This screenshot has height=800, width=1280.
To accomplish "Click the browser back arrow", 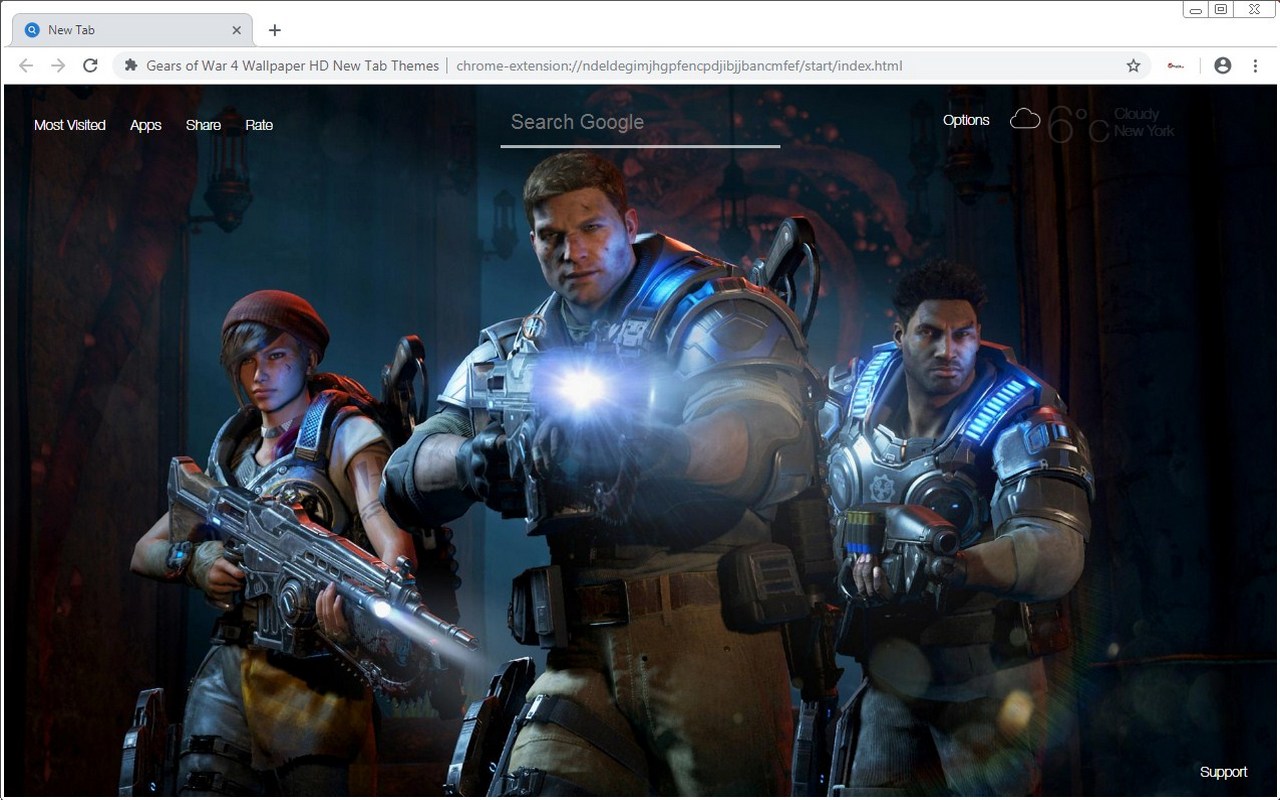I will [x=26, y=65].
